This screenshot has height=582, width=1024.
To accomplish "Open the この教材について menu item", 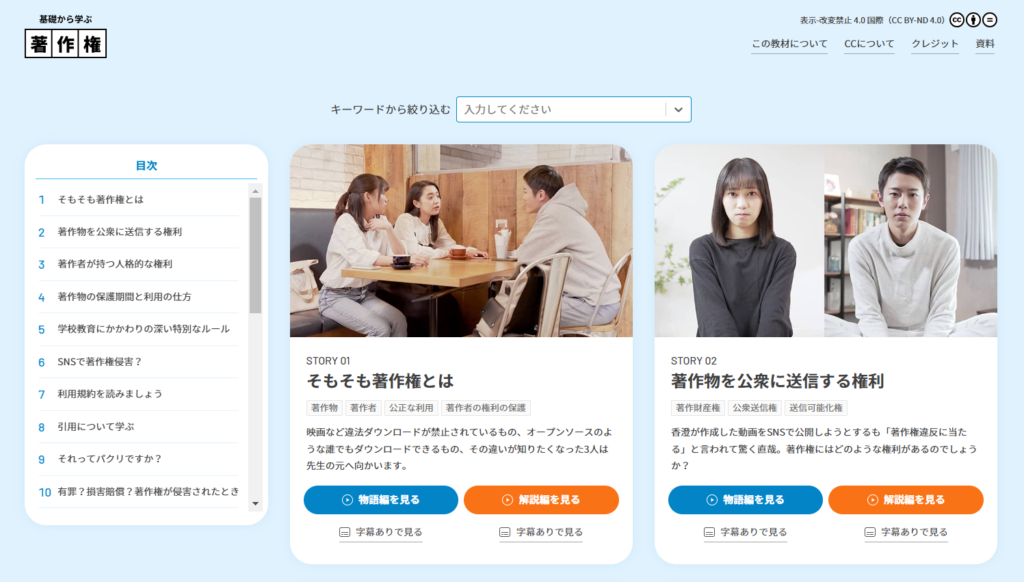I will point(789,44).
